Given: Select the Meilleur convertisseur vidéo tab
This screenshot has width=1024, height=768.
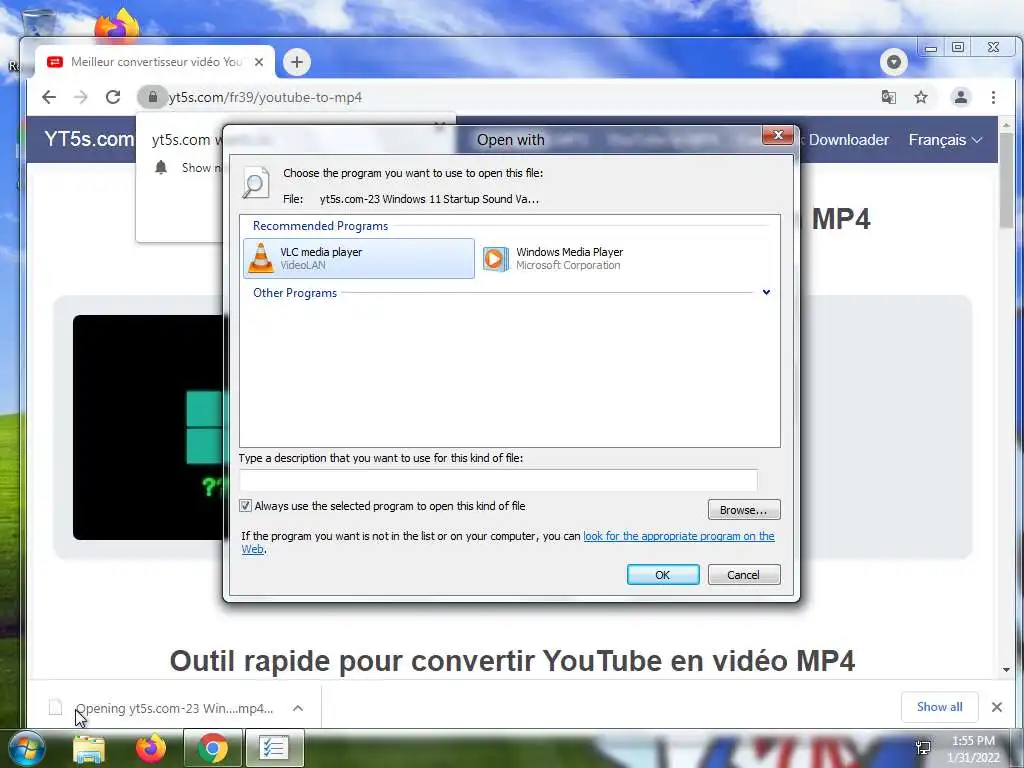Looking at the screenshot, I should point(153,62).
